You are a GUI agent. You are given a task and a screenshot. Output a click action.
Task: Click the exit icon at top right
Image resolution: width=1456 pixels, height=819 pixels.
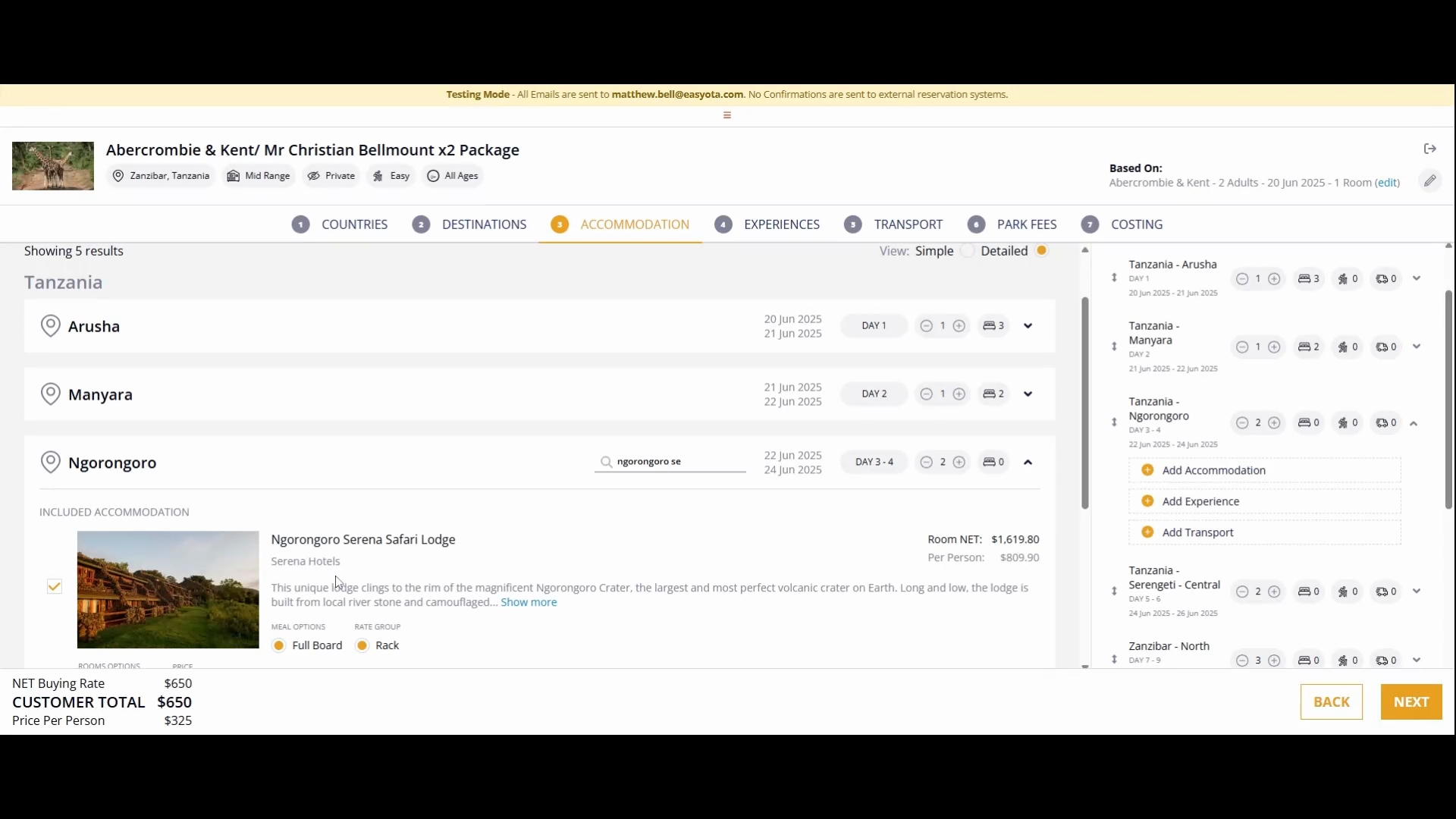tap(1429, 149)
